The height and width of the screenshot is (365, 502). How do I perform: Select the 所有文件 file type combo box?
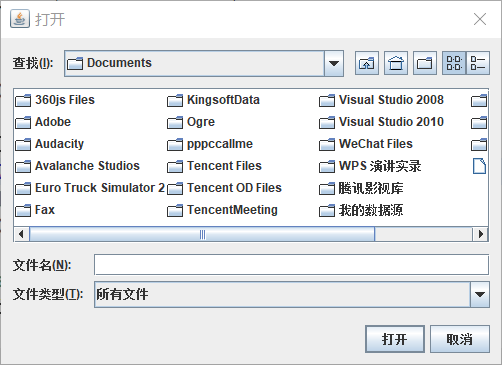point(292,294)
